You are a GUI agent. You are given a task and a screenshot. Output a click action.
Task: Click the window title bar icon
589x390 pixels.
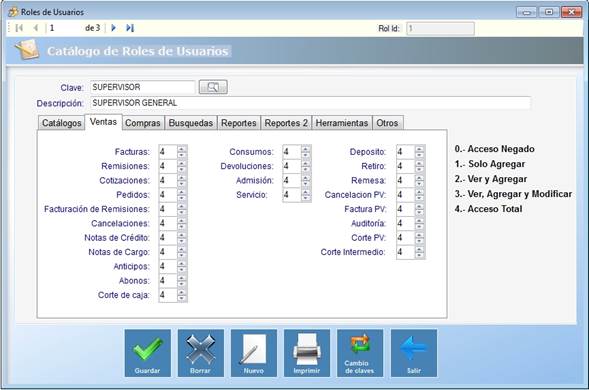point(13,12)
